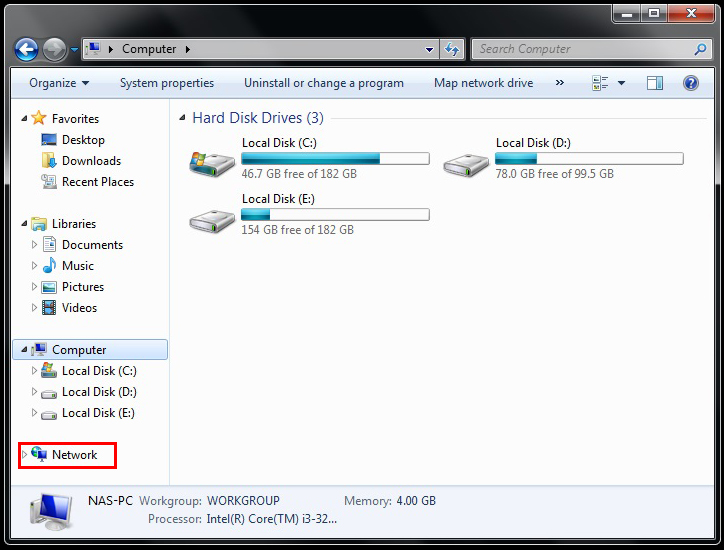This screenshot has width=724, height=550.
Task: Change your view icon button
Action: 600,83
